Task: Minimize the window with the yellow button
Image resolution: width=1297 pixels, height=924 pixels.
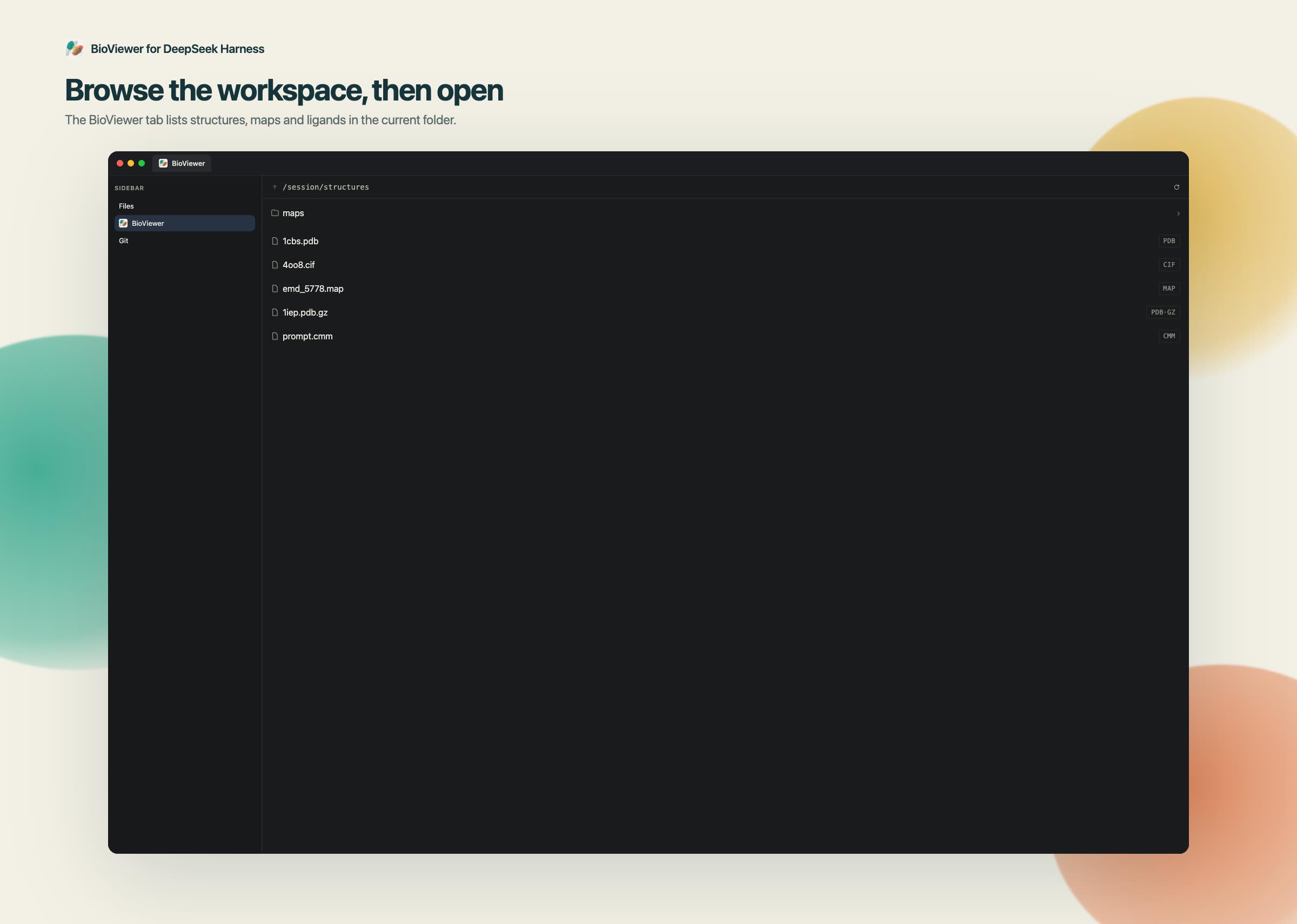Action: coord(131,163)
